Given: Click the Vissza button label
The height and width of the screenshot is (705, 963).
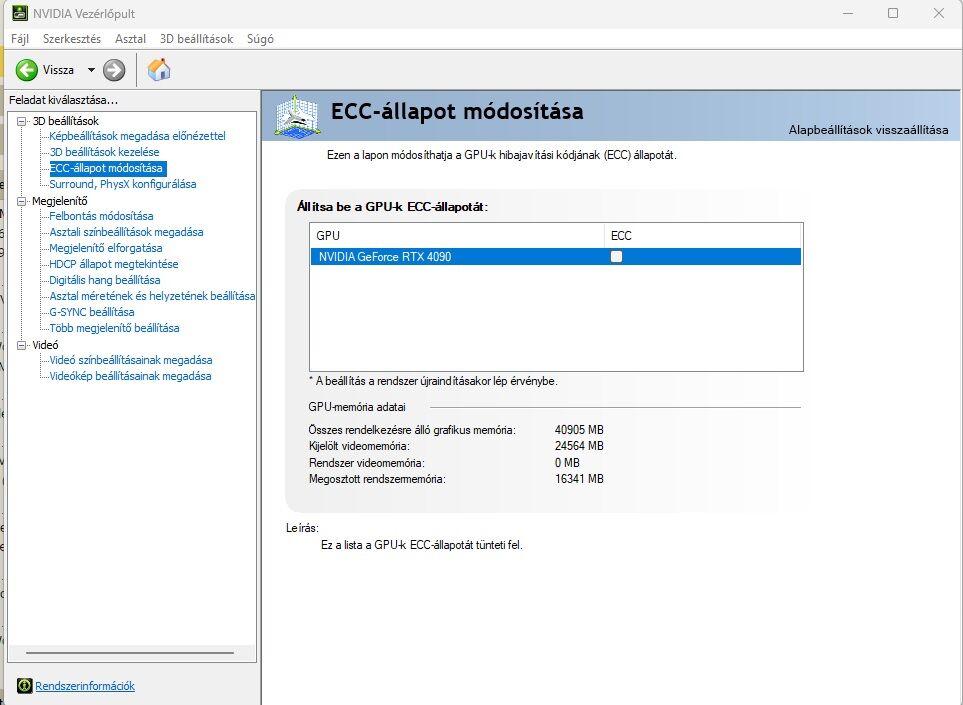Looking at the screenshot, I should 58,70.
